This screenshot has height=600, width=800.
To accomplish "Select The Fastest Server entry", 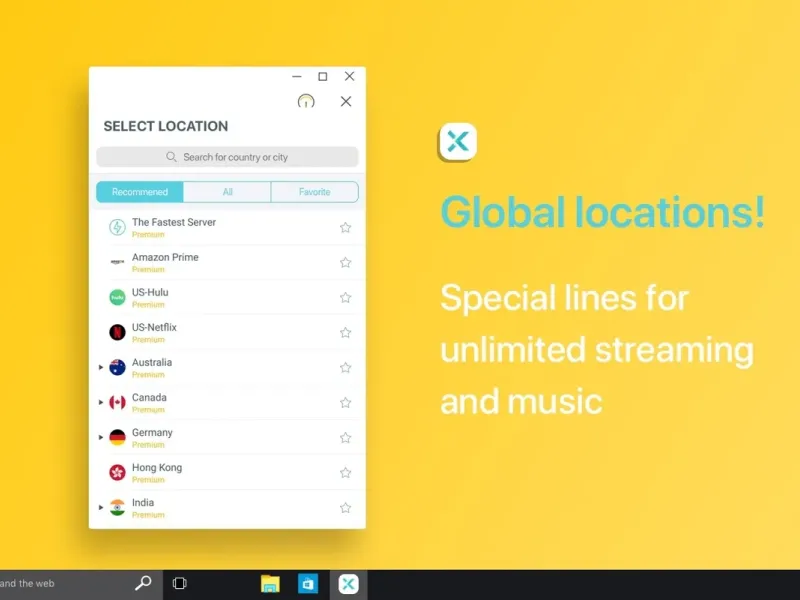I will [x=228, y=228].
